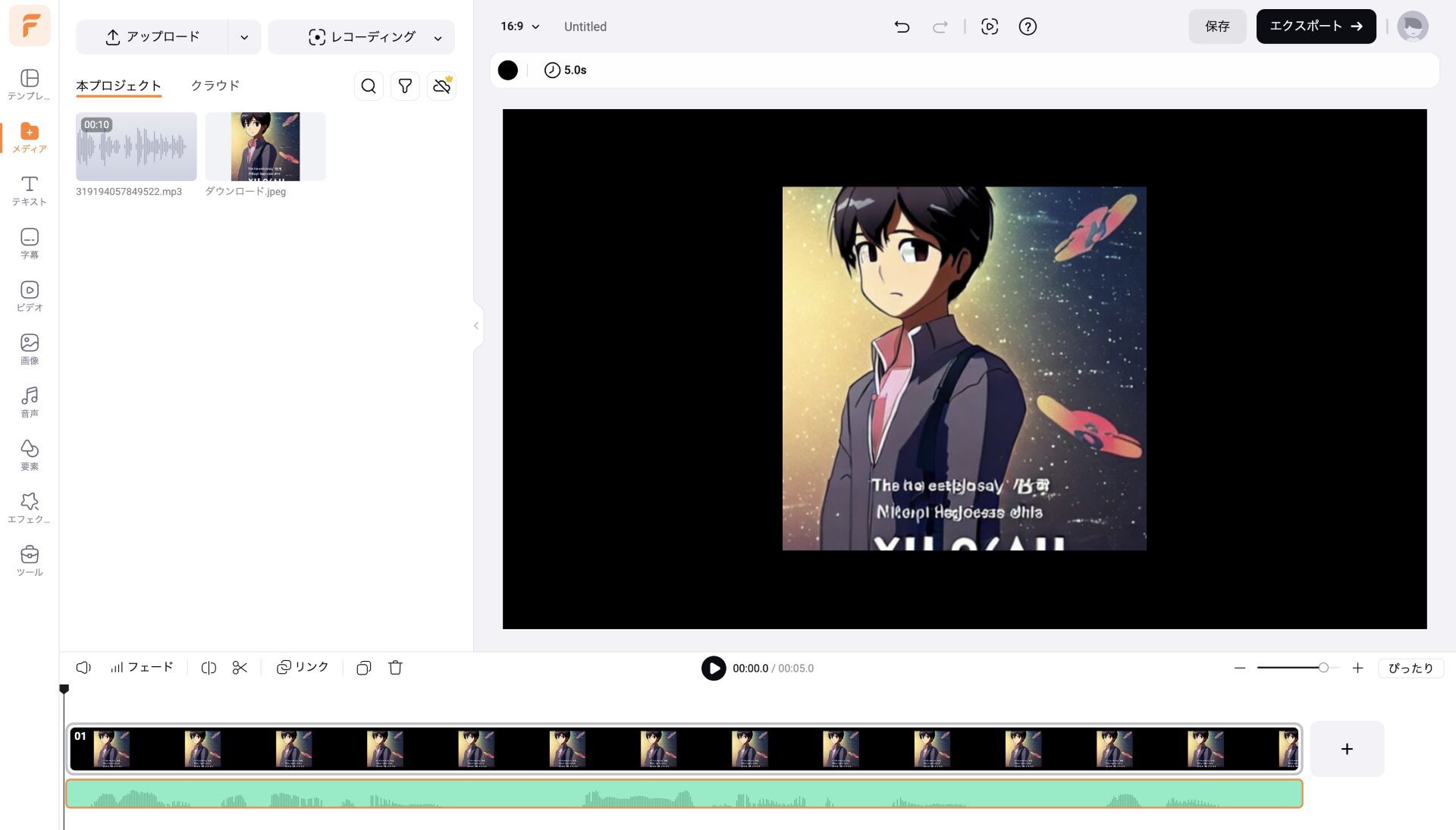Open the 要素 (Elements) sidebar panel

tap(30, 455)
